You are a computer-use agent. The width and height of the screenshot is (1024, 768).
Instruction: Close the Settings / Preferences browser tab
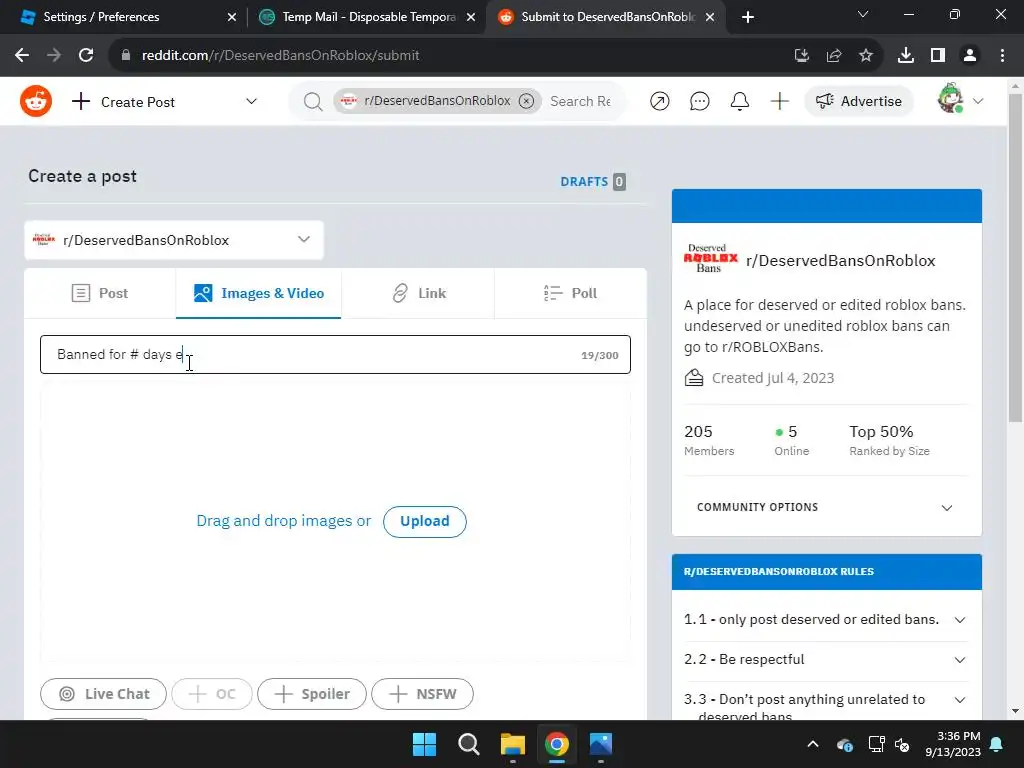tap(232, 18)
